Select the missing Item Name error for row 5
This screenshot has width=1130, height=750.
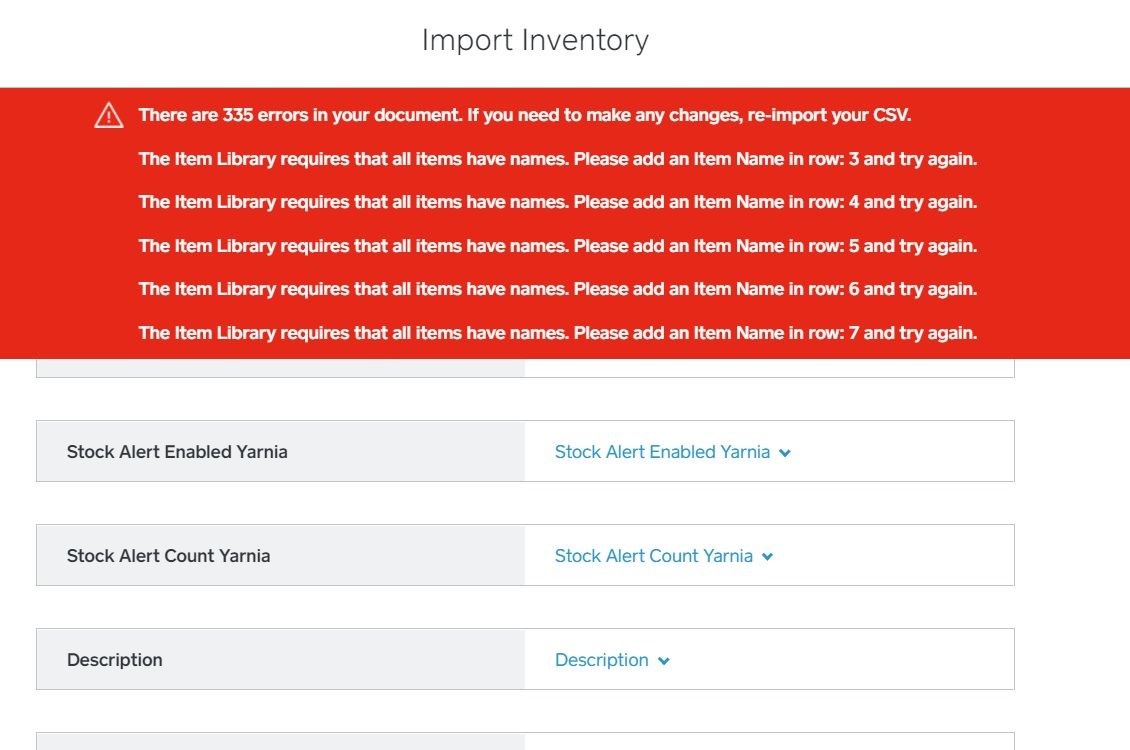pos(557,246)
